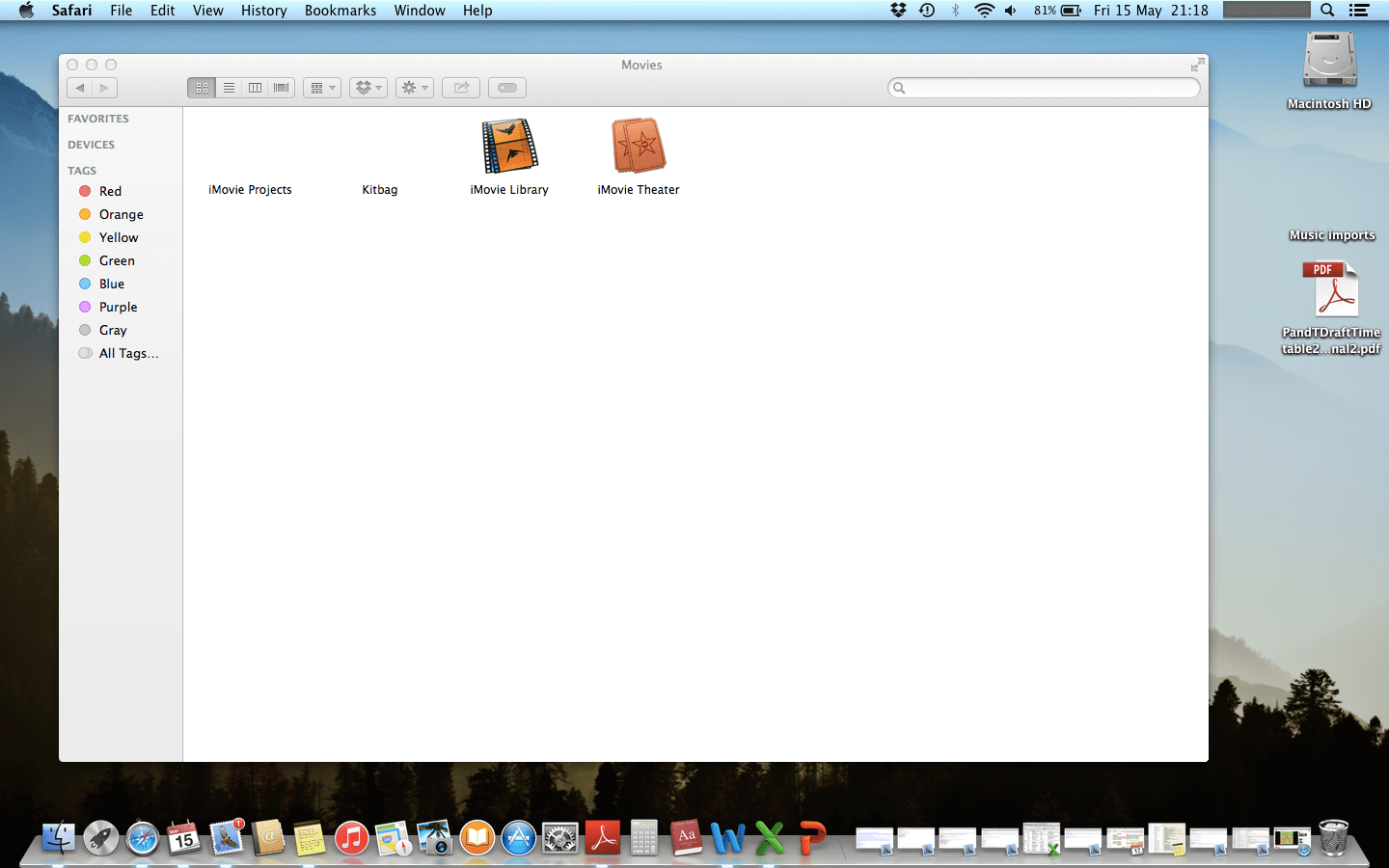Launch iTunes from the Dock
1389x868 pixels.
click(351, 838)
